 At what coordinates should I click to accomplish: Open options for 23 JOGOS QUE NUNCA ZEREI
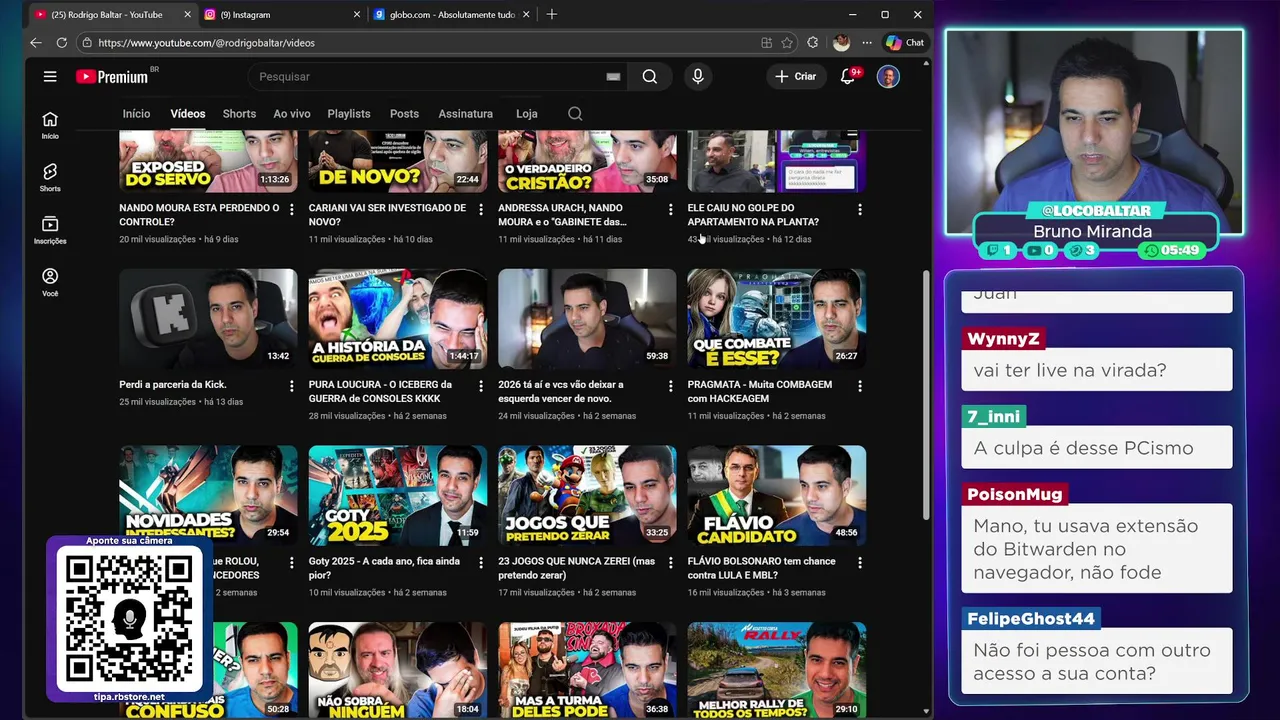click(x=671, y=563)
